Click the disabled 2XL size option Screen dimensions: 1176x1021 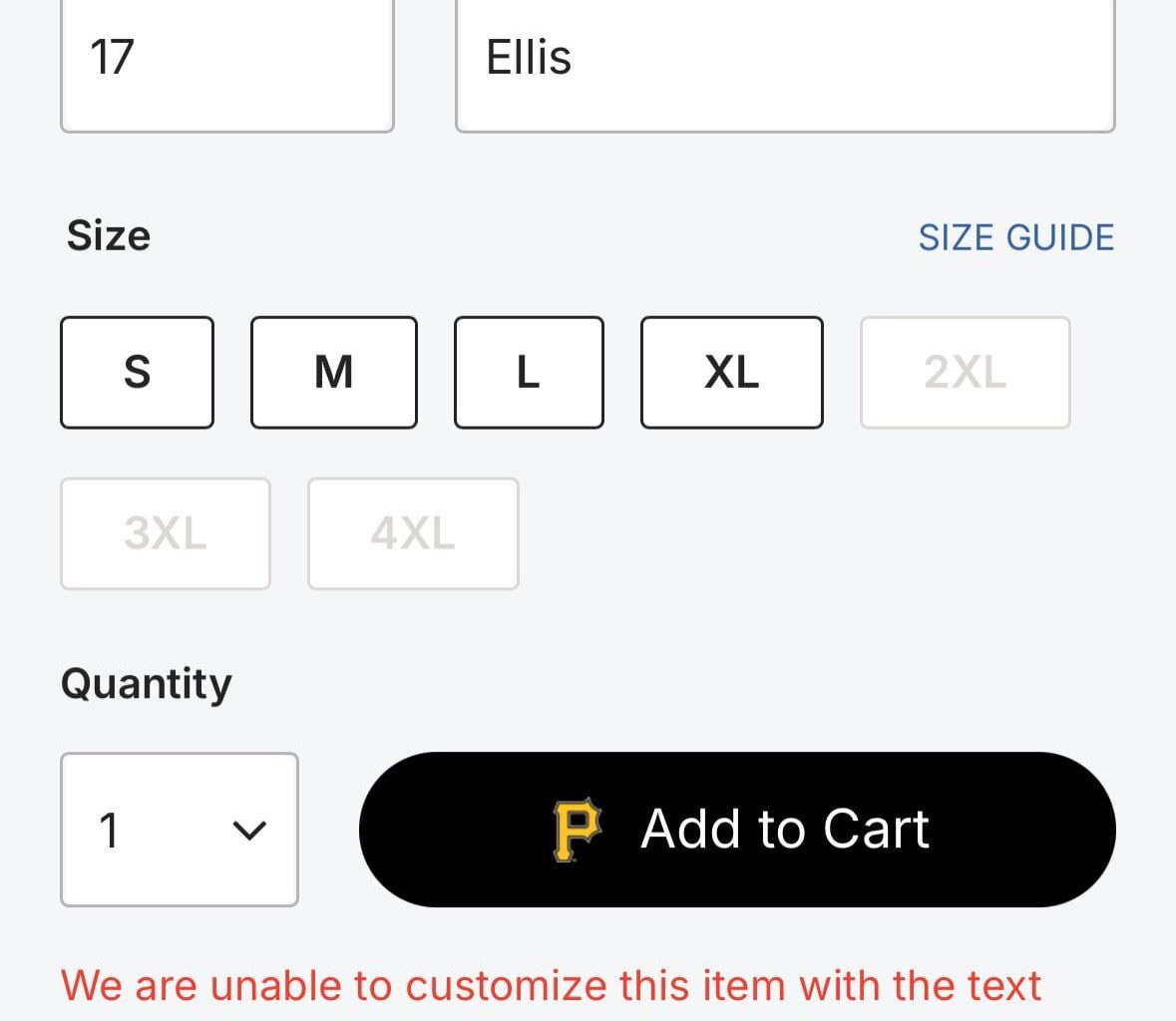pos(964,372)
